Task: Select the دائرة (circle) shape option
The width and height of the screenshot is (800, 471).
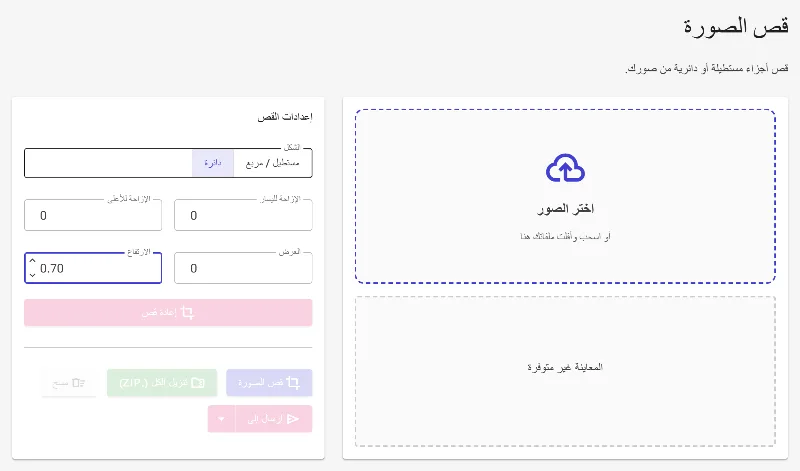Action: pyautogui.click(x=213, y=163)
